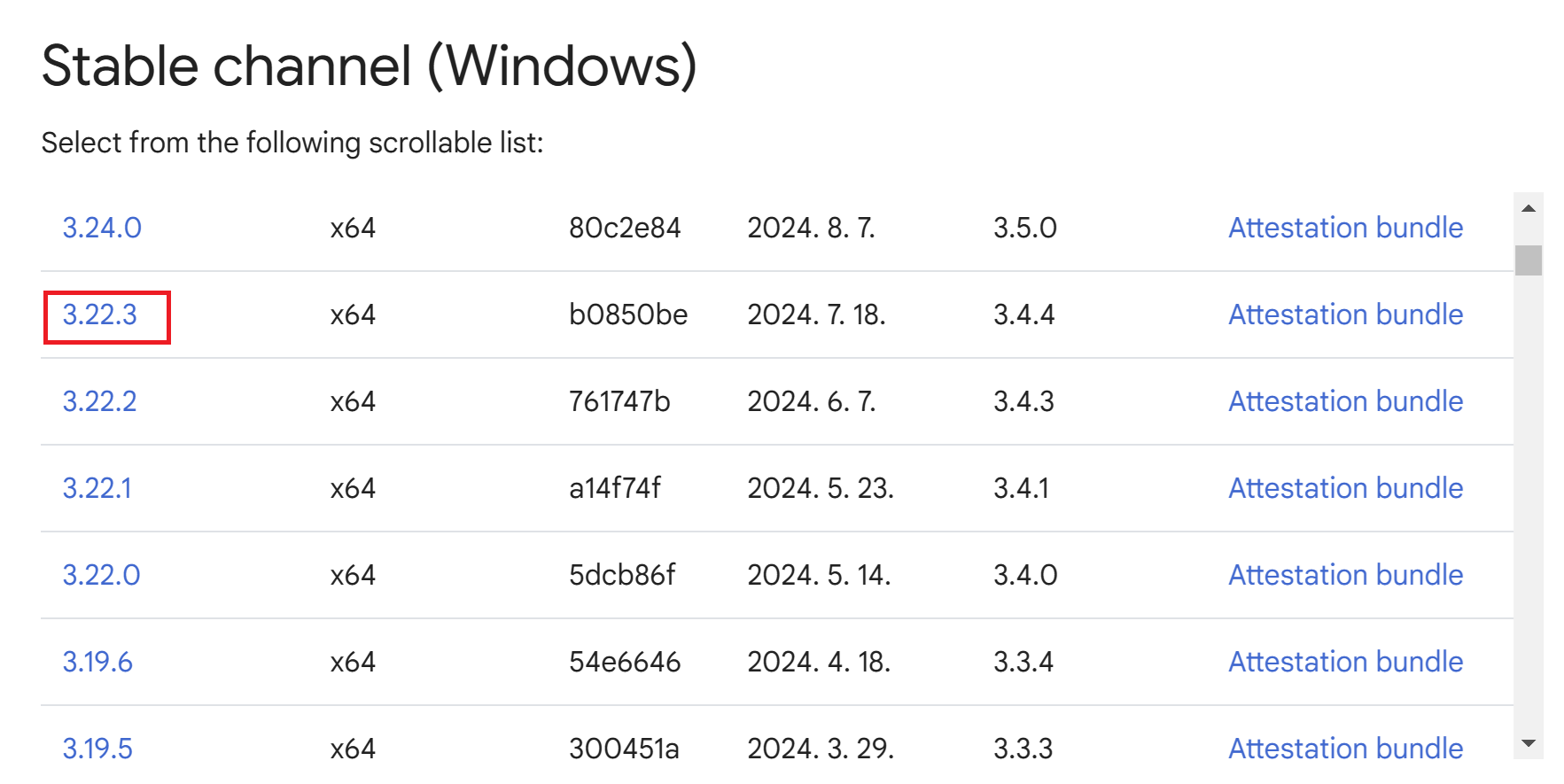This screenshot has width=1564, height=784.
Task: Click the release list scrollbar thumb
Action: (x=1528, y=260)
